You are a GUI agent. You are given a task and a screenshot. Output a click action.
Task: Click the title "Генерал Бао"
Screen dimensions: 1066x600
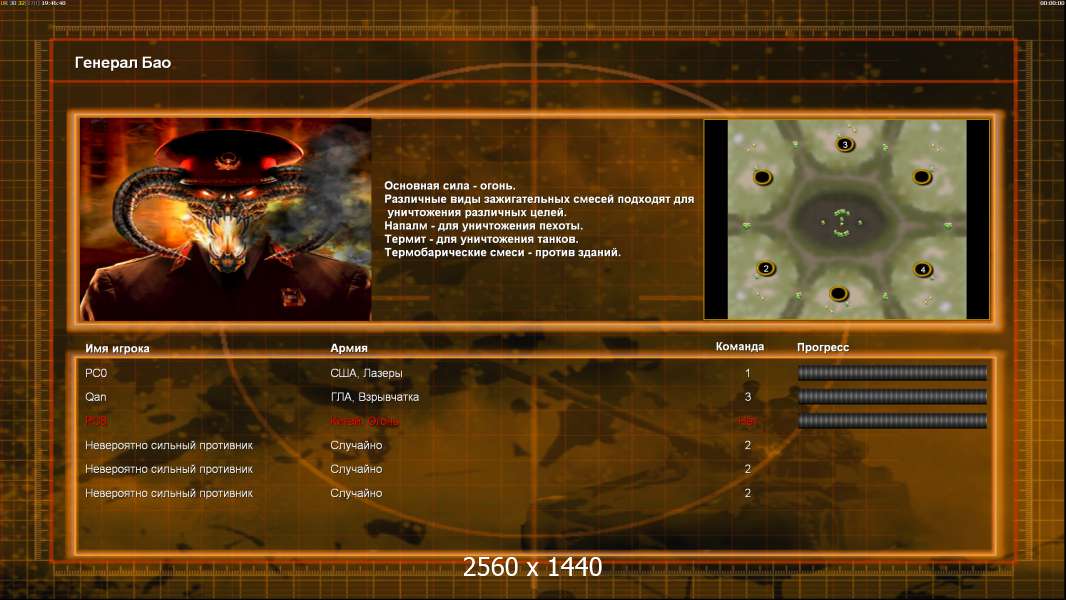pos(123,63)
